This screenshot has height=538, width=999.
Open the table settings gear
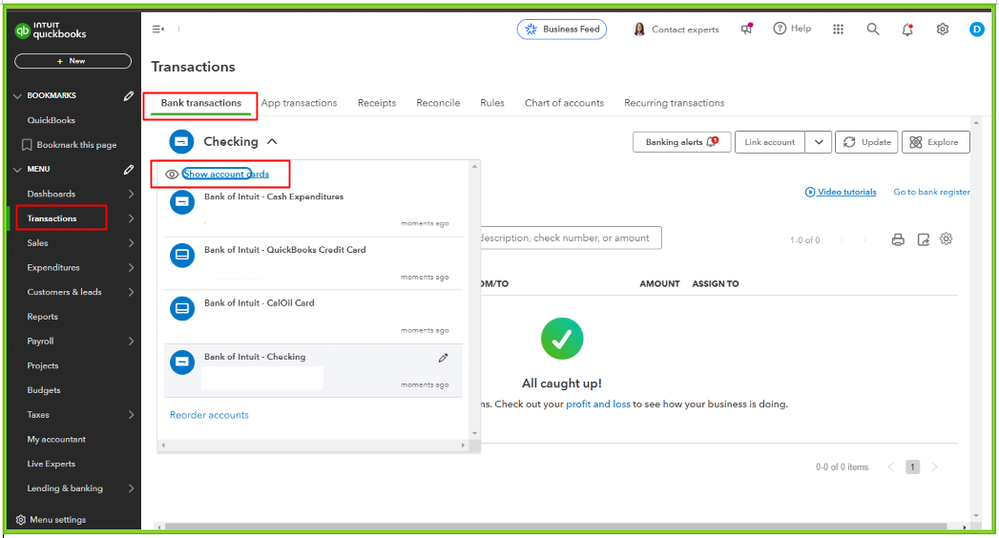tap(946, 239)
